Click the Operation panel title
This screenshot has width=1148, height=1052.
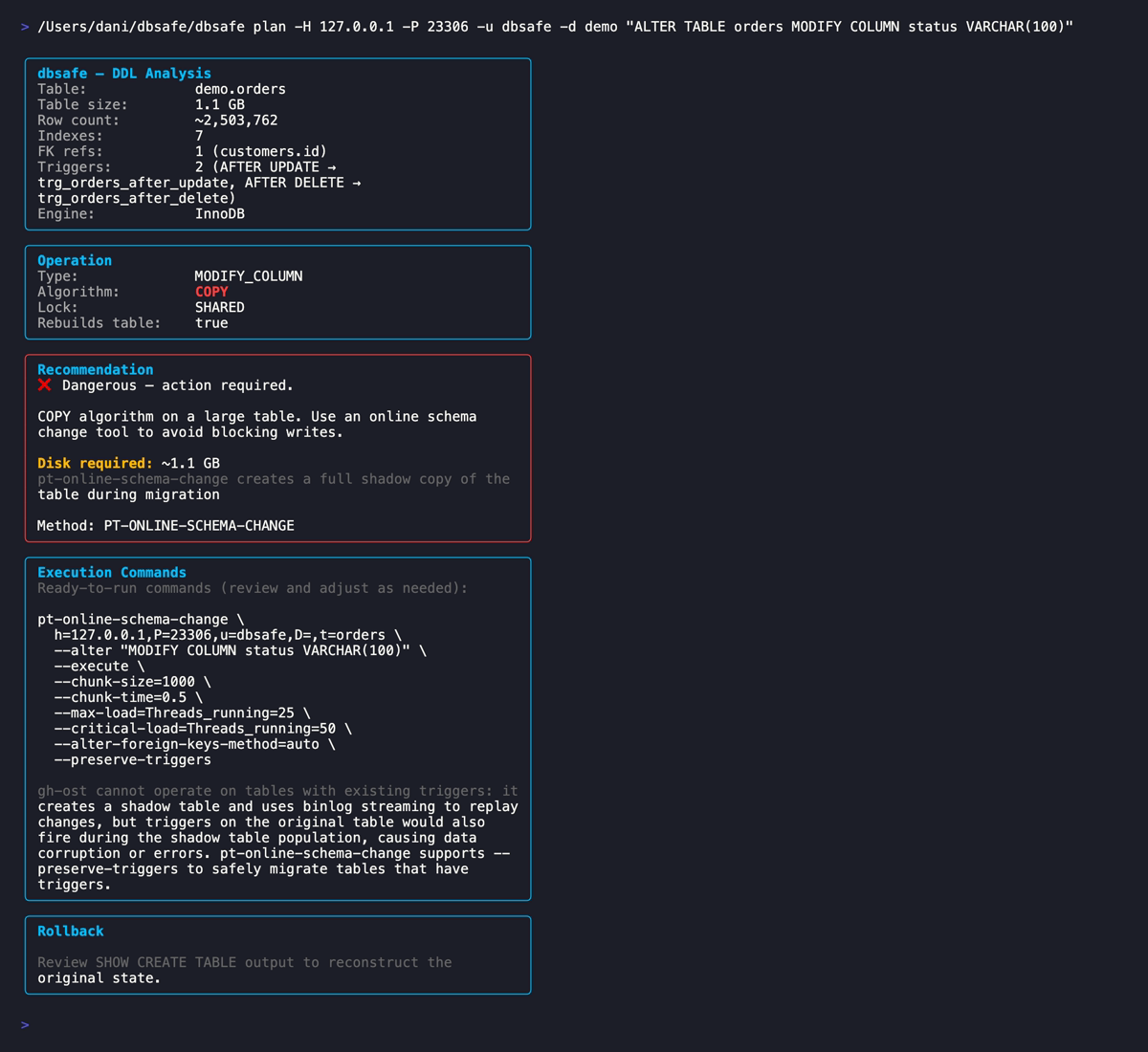(74, 260)
